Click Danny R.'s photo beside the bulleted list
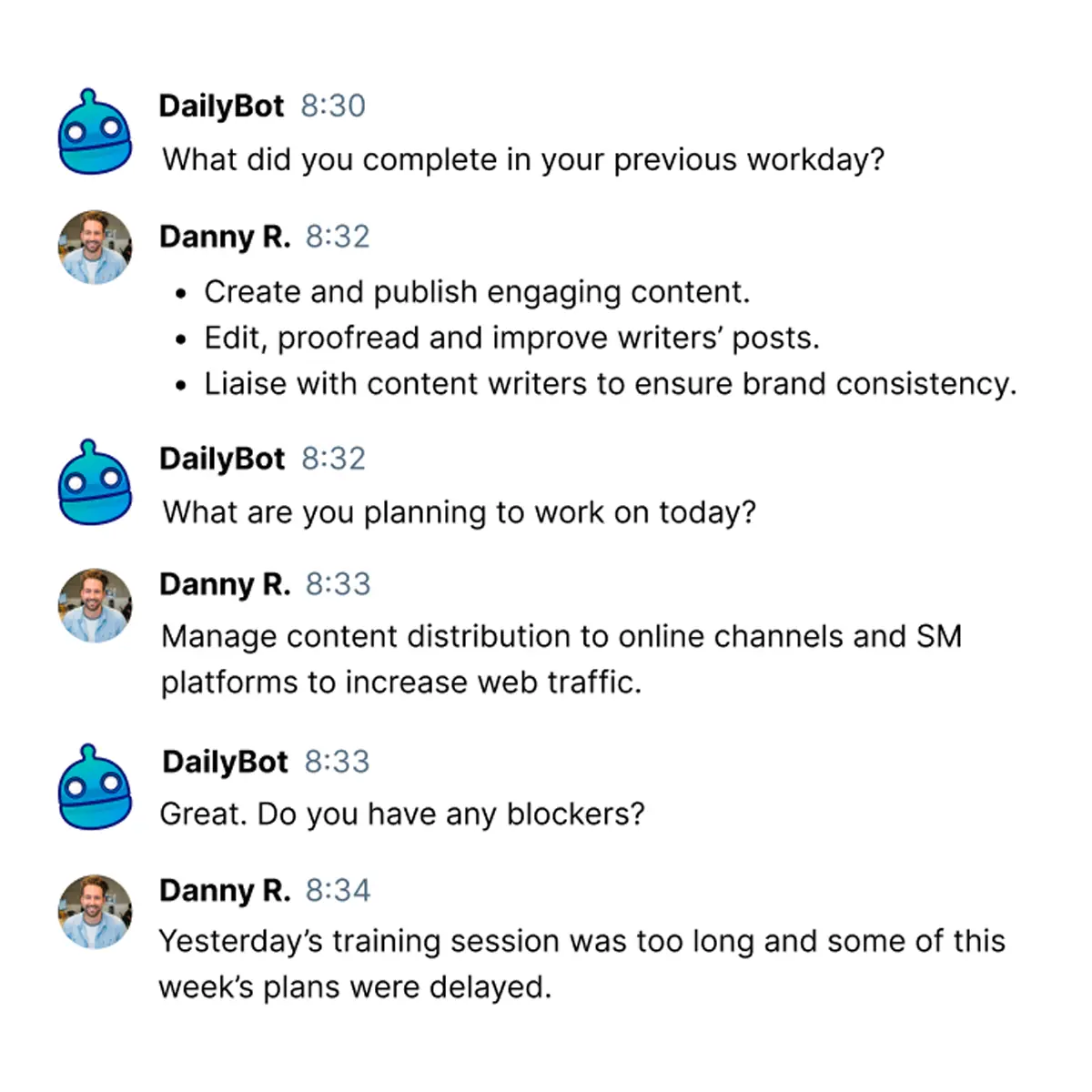This screenshot has width=1092, height=1092. coord(95,248)
